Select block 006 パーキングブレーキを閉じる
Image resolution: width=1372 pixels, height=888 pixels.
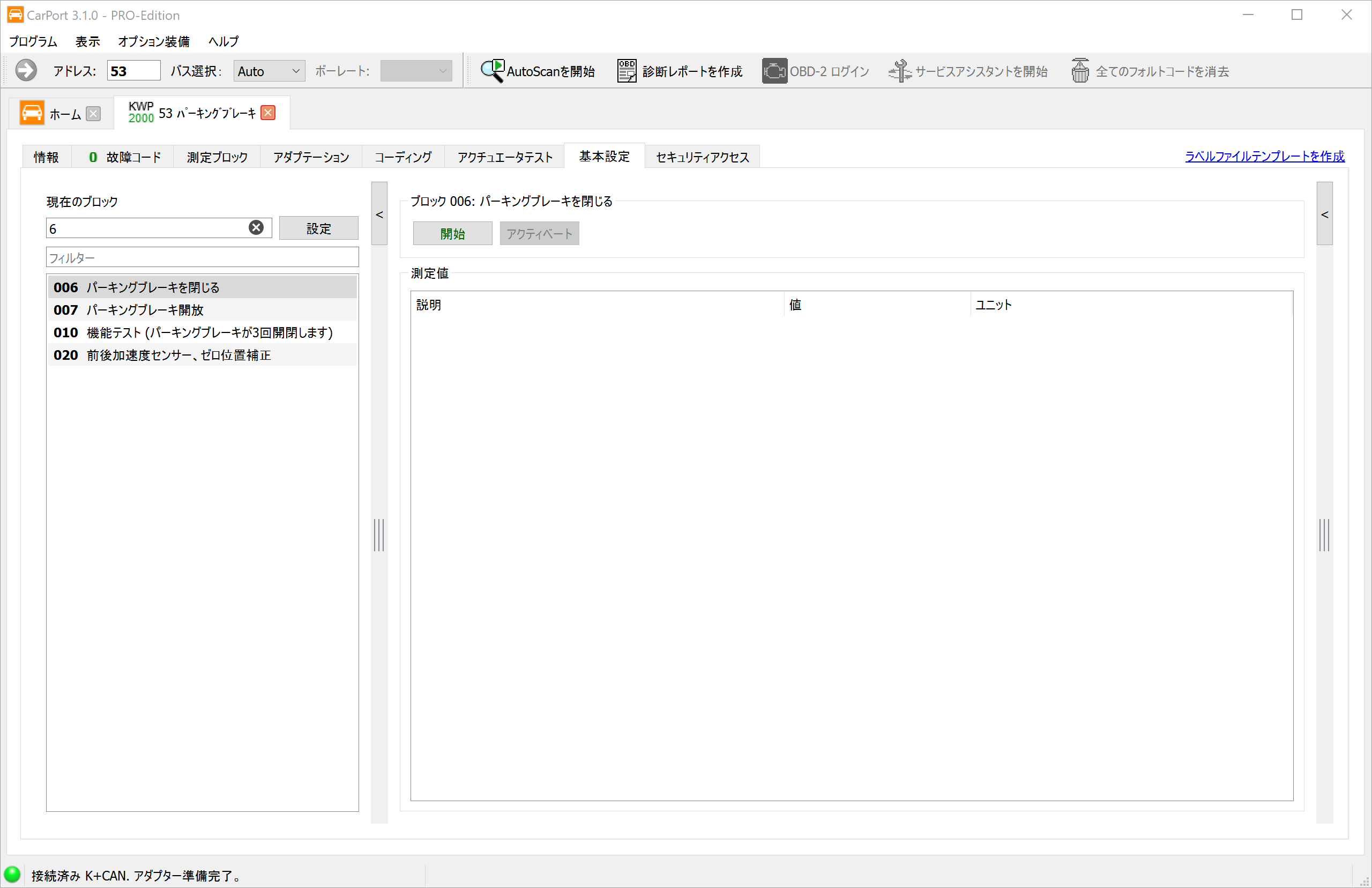click(x=202, y=287)
